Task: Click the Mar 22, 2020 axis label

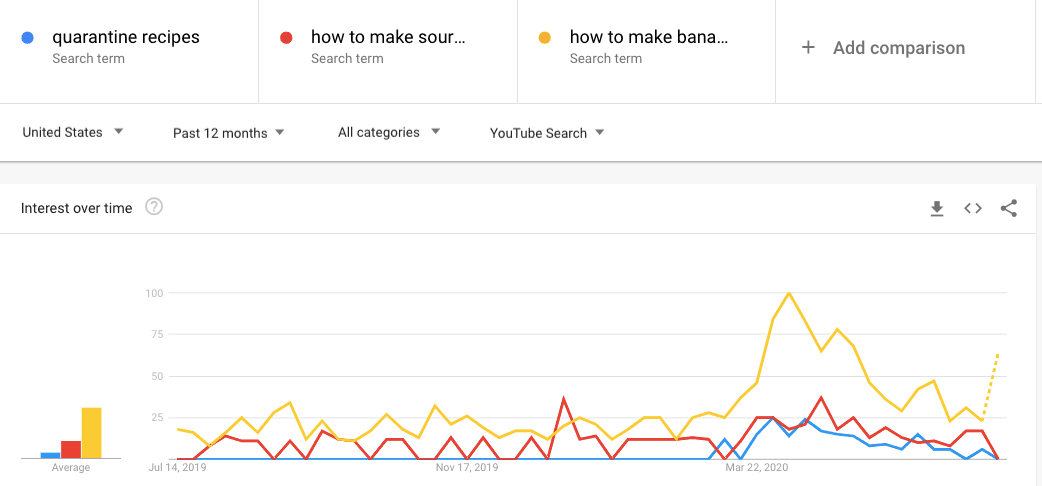Action: [x=757, y=467]
